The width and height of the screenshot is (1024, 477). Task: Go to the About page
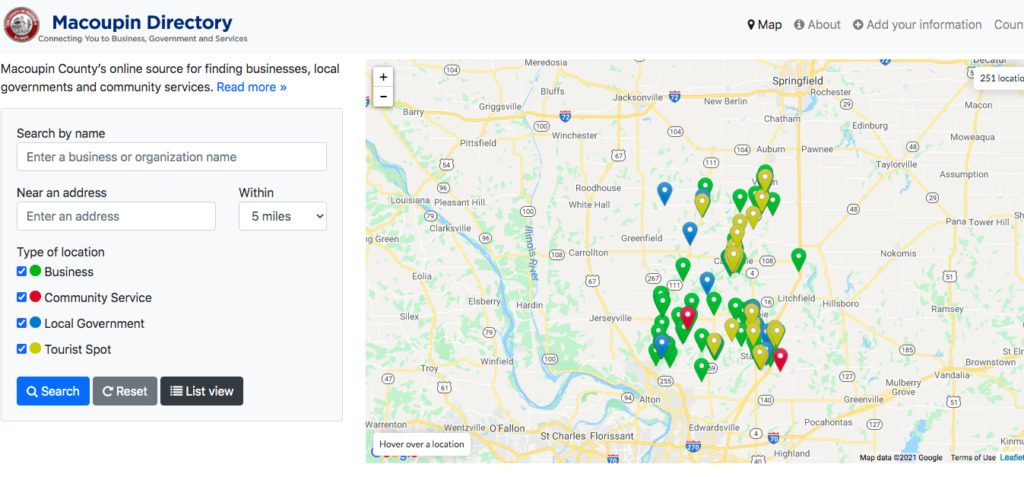(817, 24)
